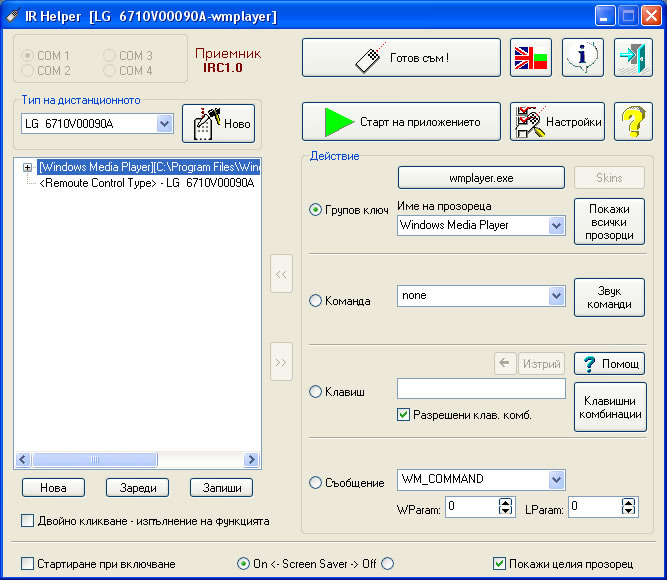Select the 'Групов ключ' radio option
The image size is (667, 580).
(x=315, y=210)
